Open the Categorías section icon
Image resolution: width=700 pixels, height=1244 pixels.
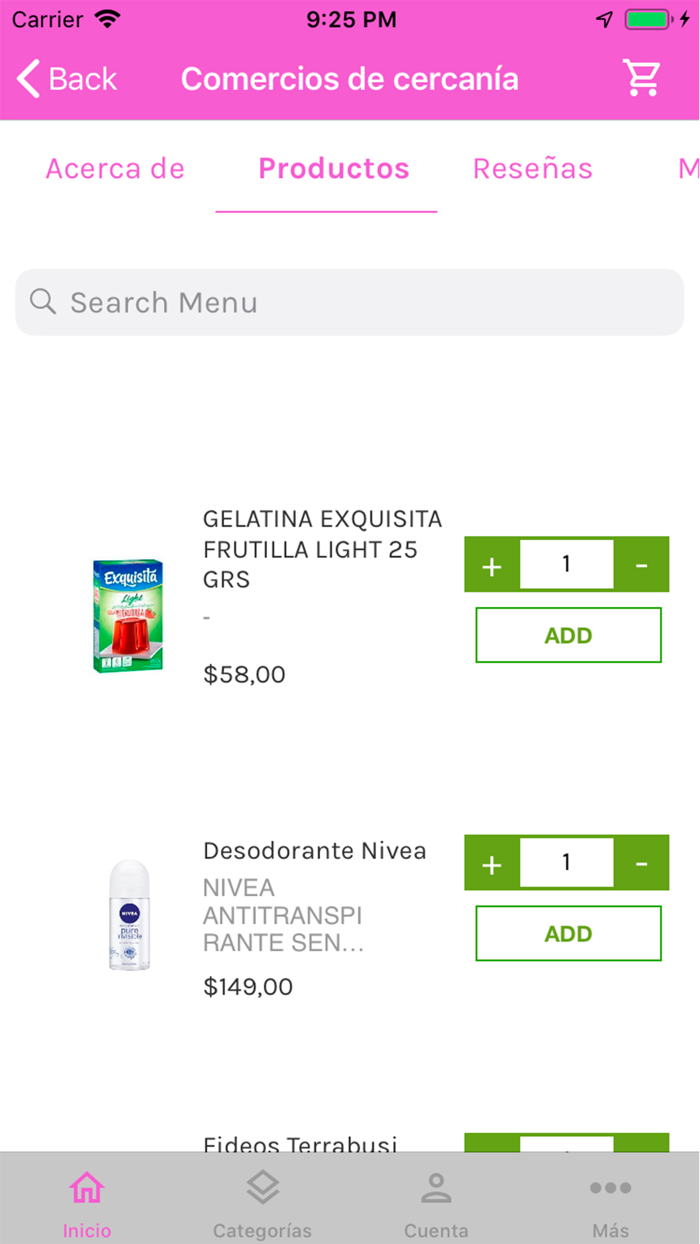[262, 1187]
